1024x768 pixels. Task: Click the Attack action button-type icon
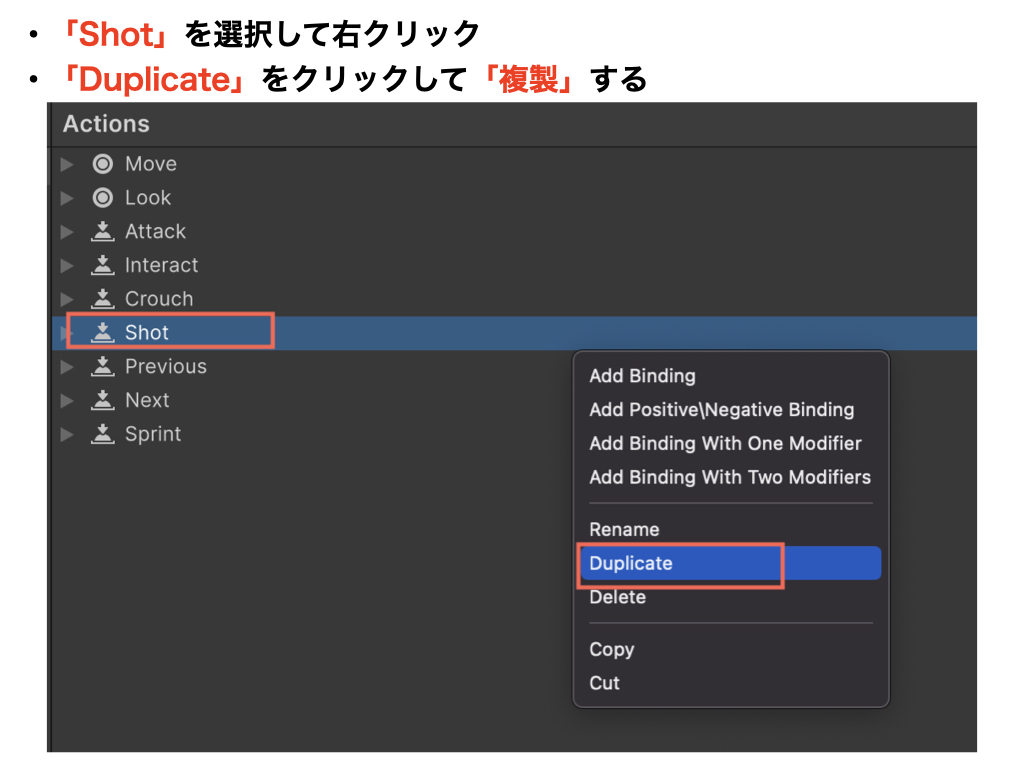click(102, 232)
